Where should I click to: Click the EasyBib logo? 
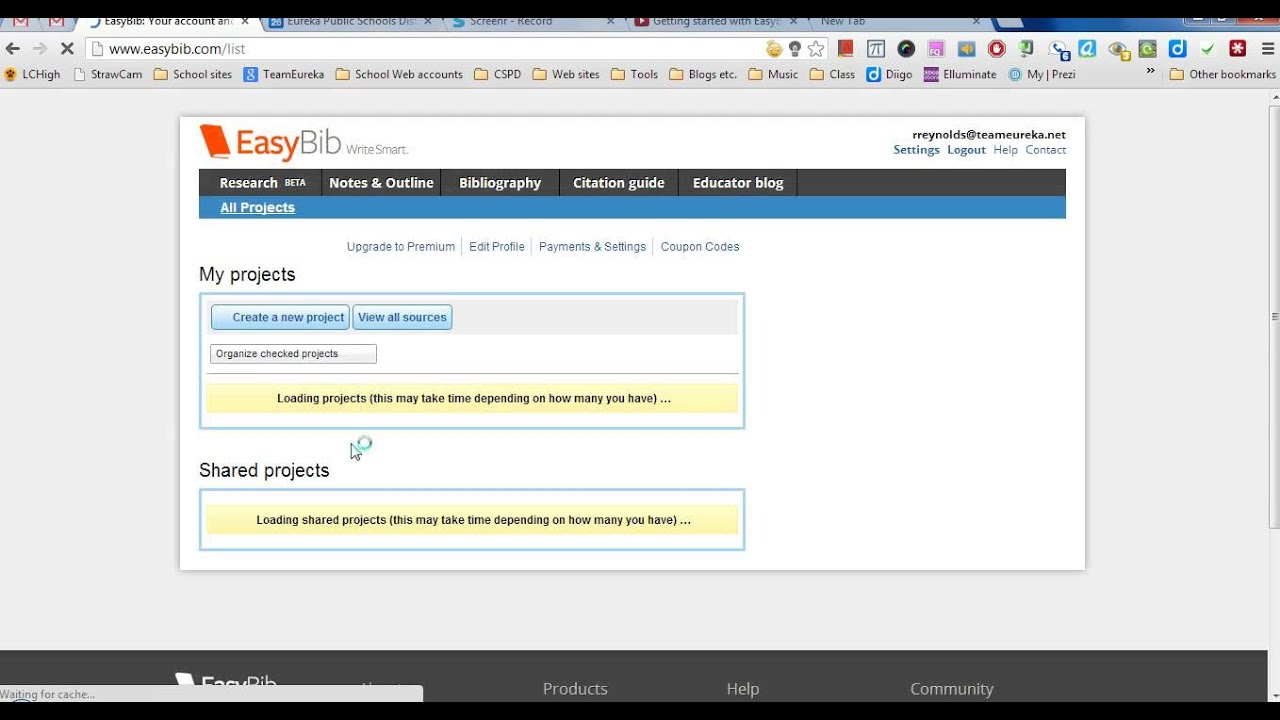(303, 143)
